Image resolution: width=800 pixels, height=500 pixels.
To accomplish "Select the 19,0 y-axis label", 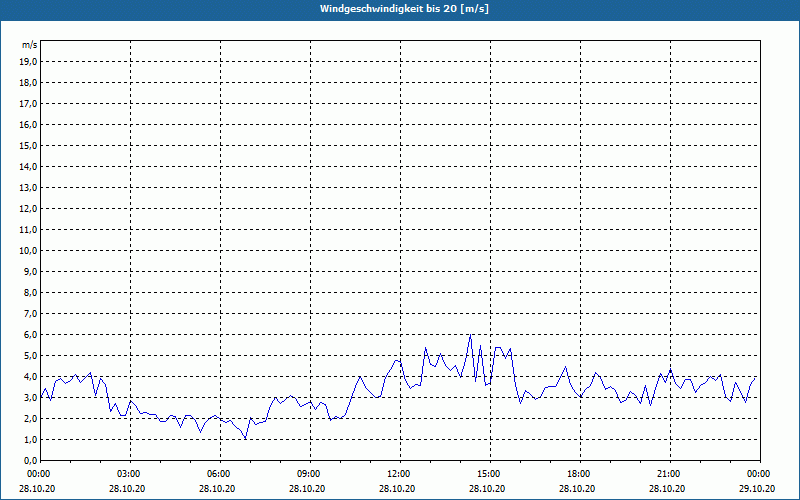I will click(29, 62).
